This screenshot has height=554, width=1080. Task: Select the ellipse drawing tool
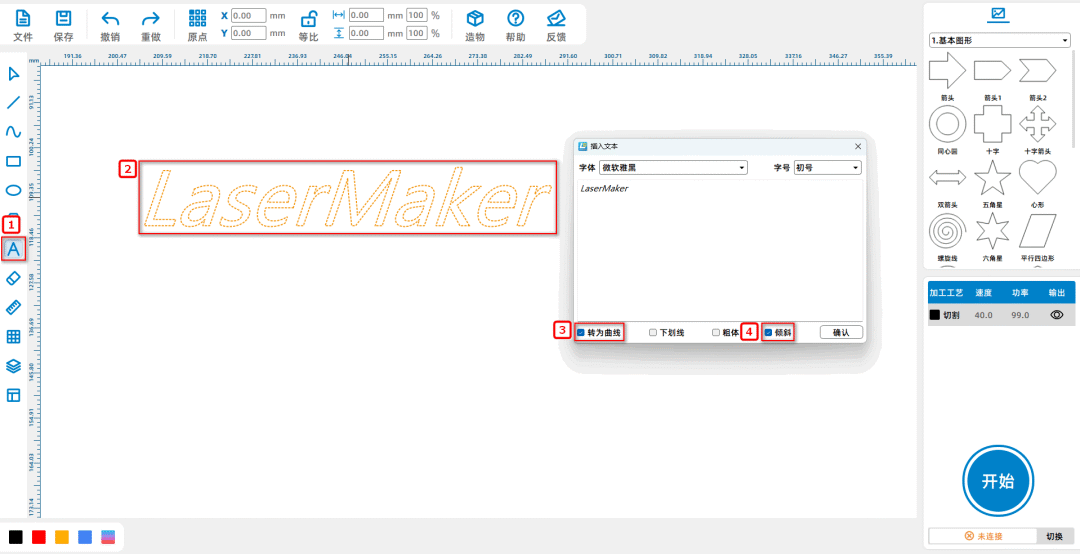click(14, 190)
